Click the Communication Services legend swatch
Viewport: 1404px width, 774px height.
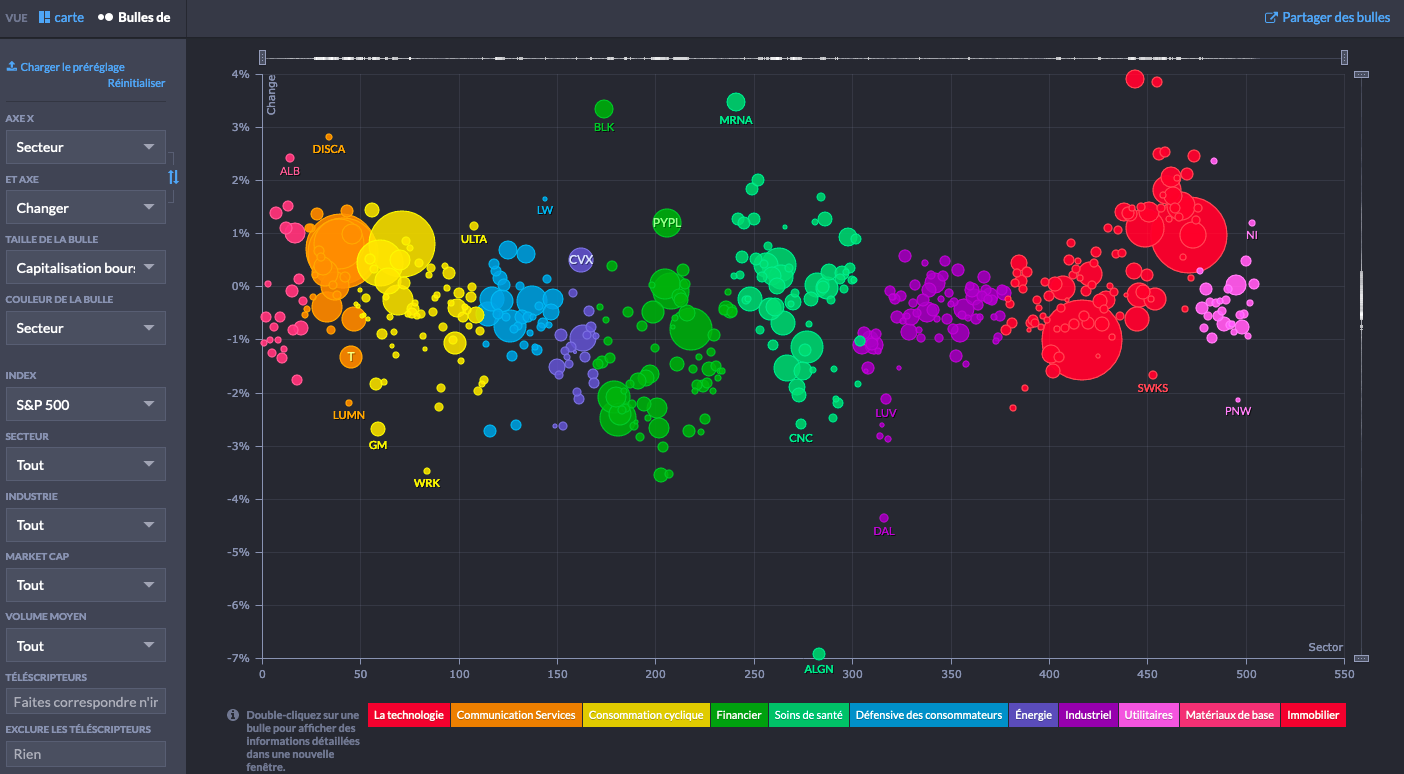(x=516, y=715)
